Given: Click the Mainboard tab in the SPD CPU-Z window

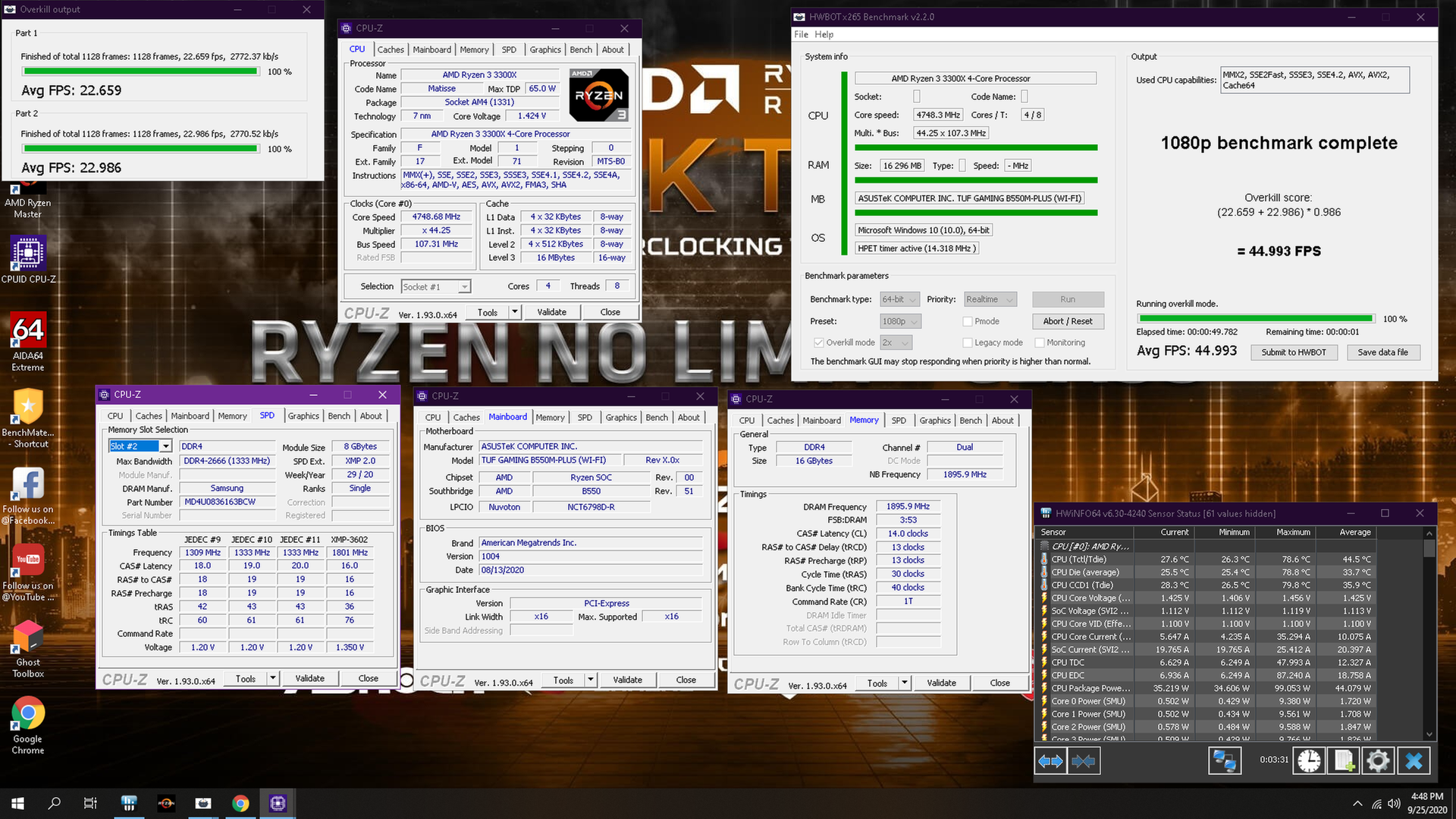Looking at the screenshot, I should [x=190, y=416].
